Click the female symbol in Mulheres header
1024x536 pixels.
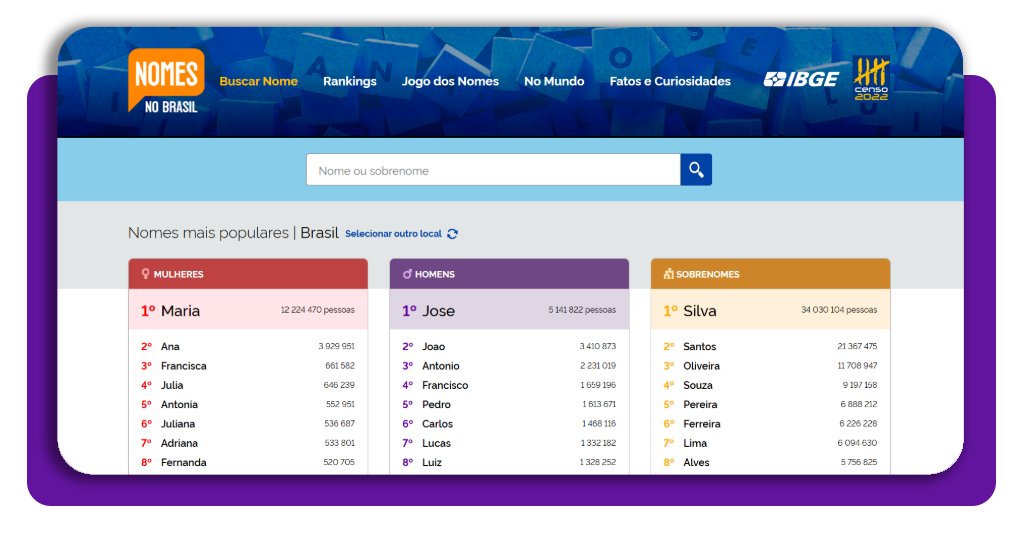[146, 274]
